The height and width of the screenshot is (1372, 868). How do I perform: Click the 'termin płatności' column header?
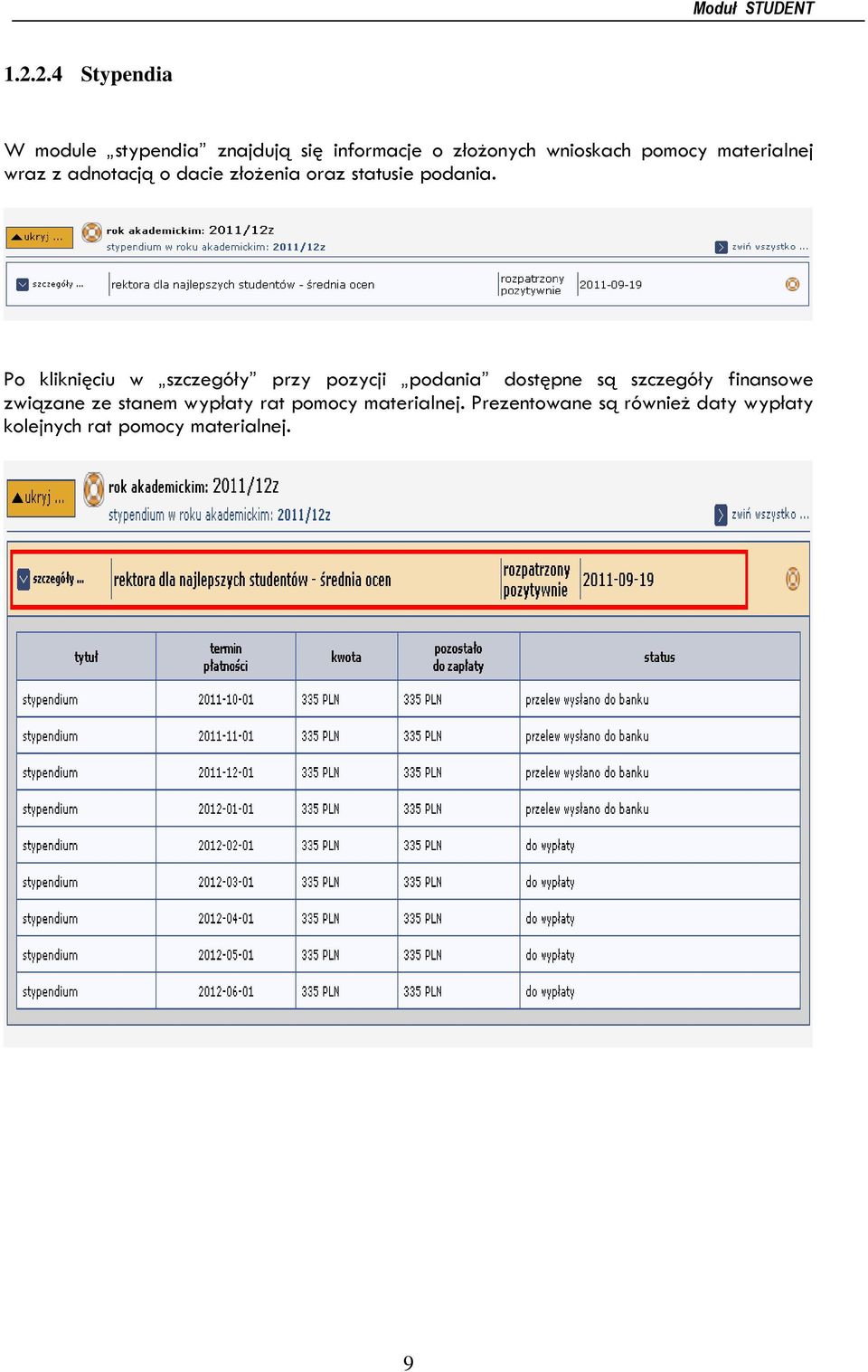pyautogui.click(x=225, y=657)
